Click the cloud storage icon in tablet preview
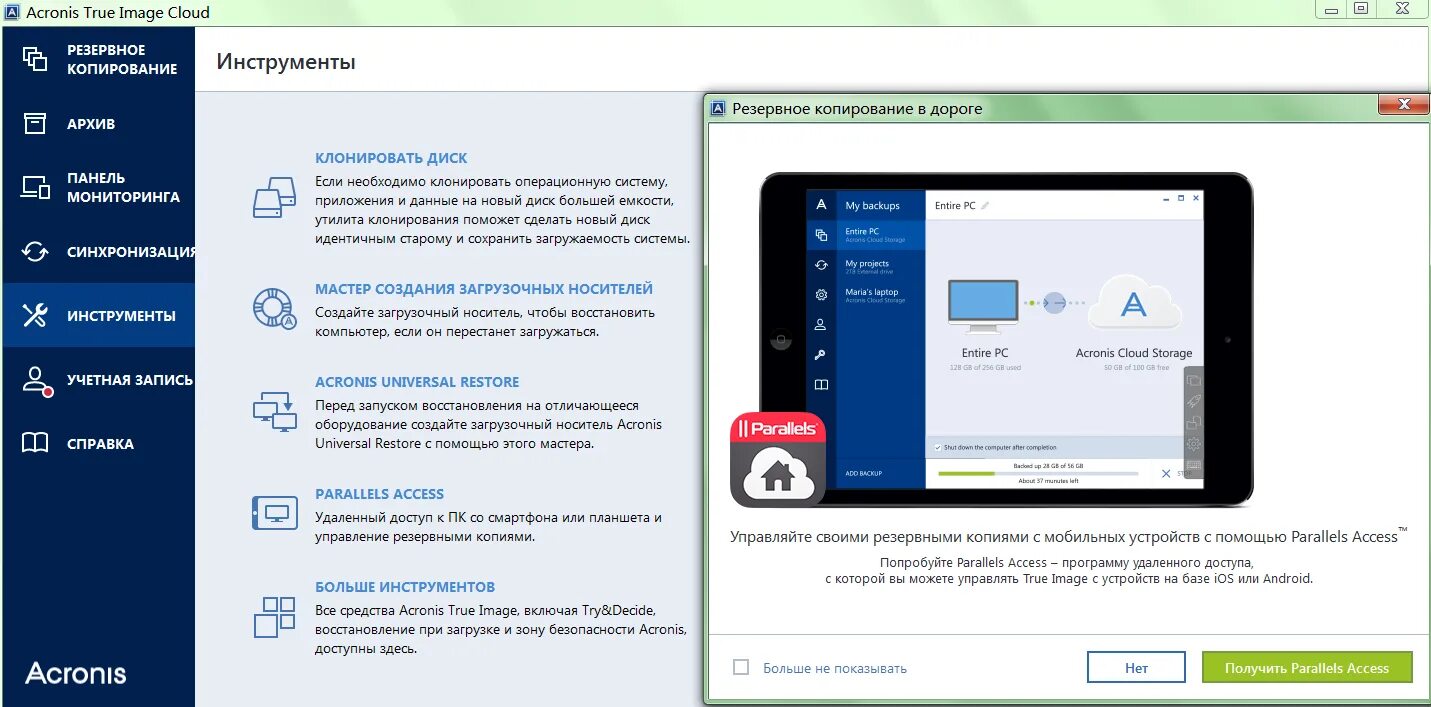The width and height of the screenshot is (1431, 707). click(1133, 302)
